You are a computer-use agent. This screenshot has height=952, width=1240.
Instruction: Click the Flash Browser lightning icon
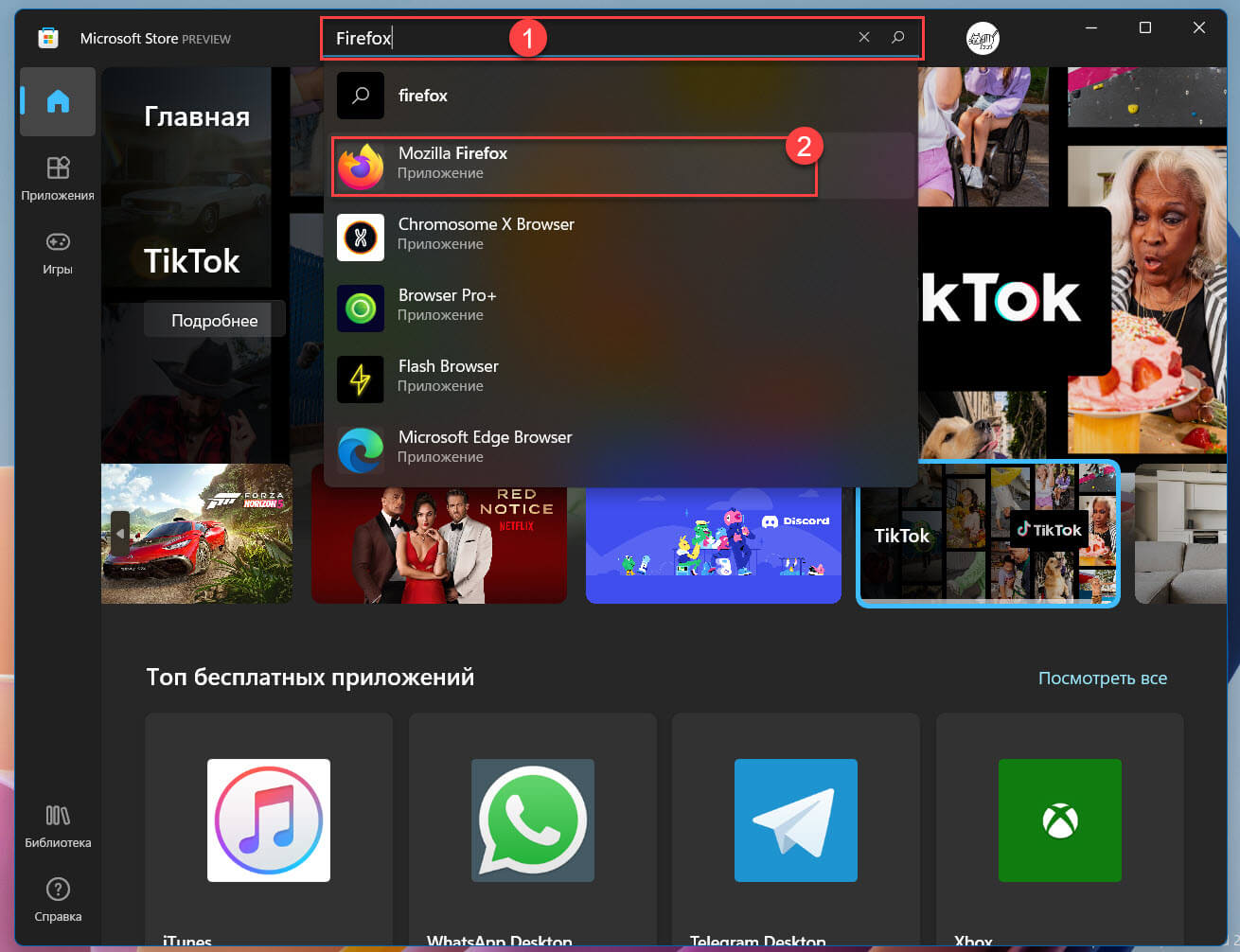tap(361, 379)
